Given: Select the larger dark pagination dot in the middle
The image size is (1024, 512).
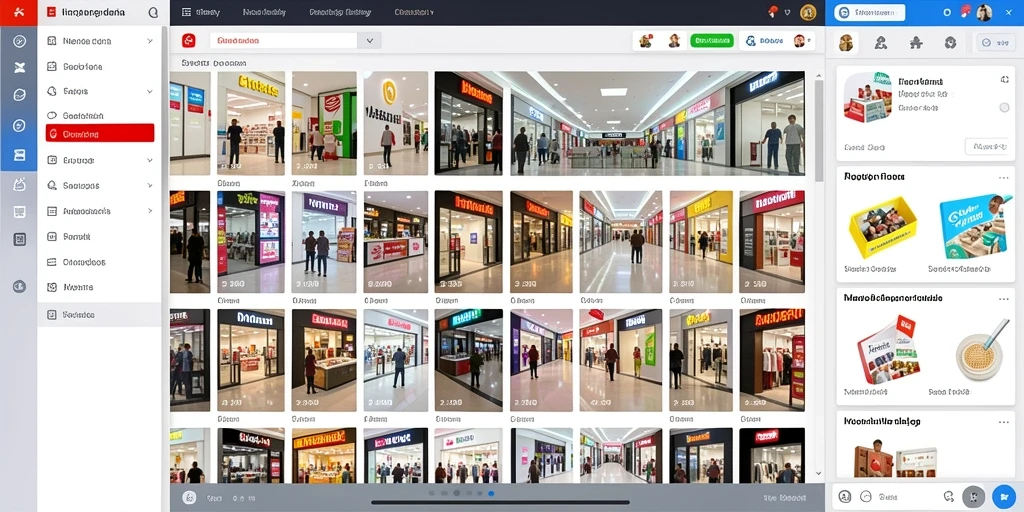Looking at the screenshot, I should [x=456, y=493].
